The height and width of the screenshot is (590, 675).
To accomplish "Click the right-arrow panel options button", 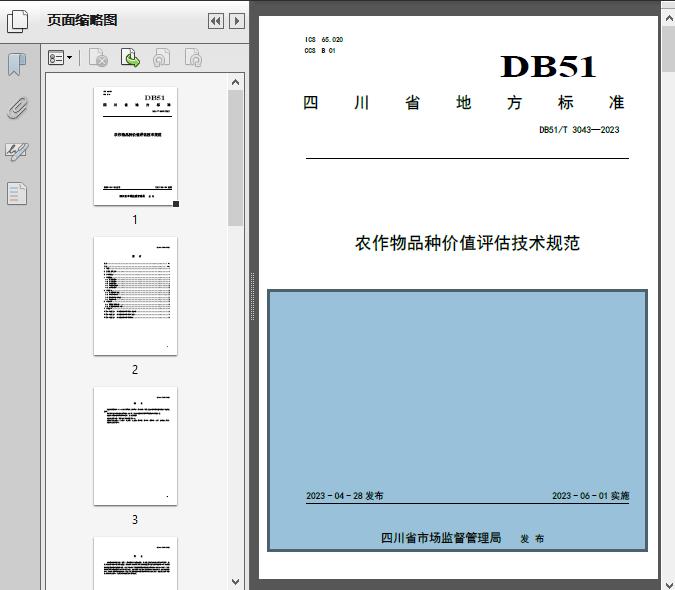I will [237, 21].
